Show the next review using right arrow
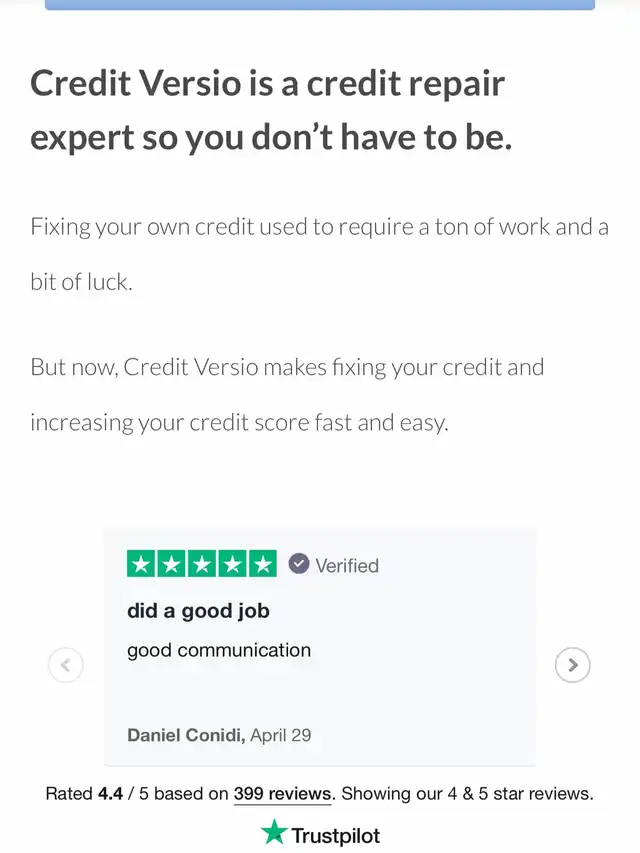 tap(572, 664)
